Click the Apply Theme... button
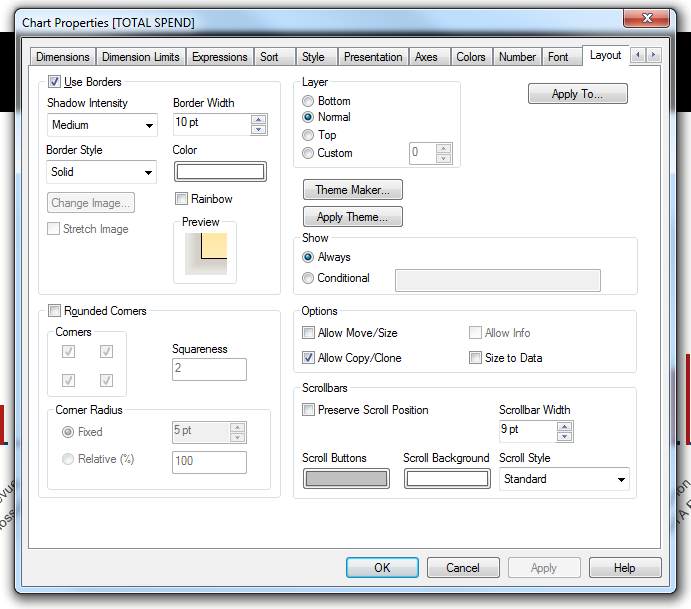The height and width of the screenshot is (609, 691). 353,216
